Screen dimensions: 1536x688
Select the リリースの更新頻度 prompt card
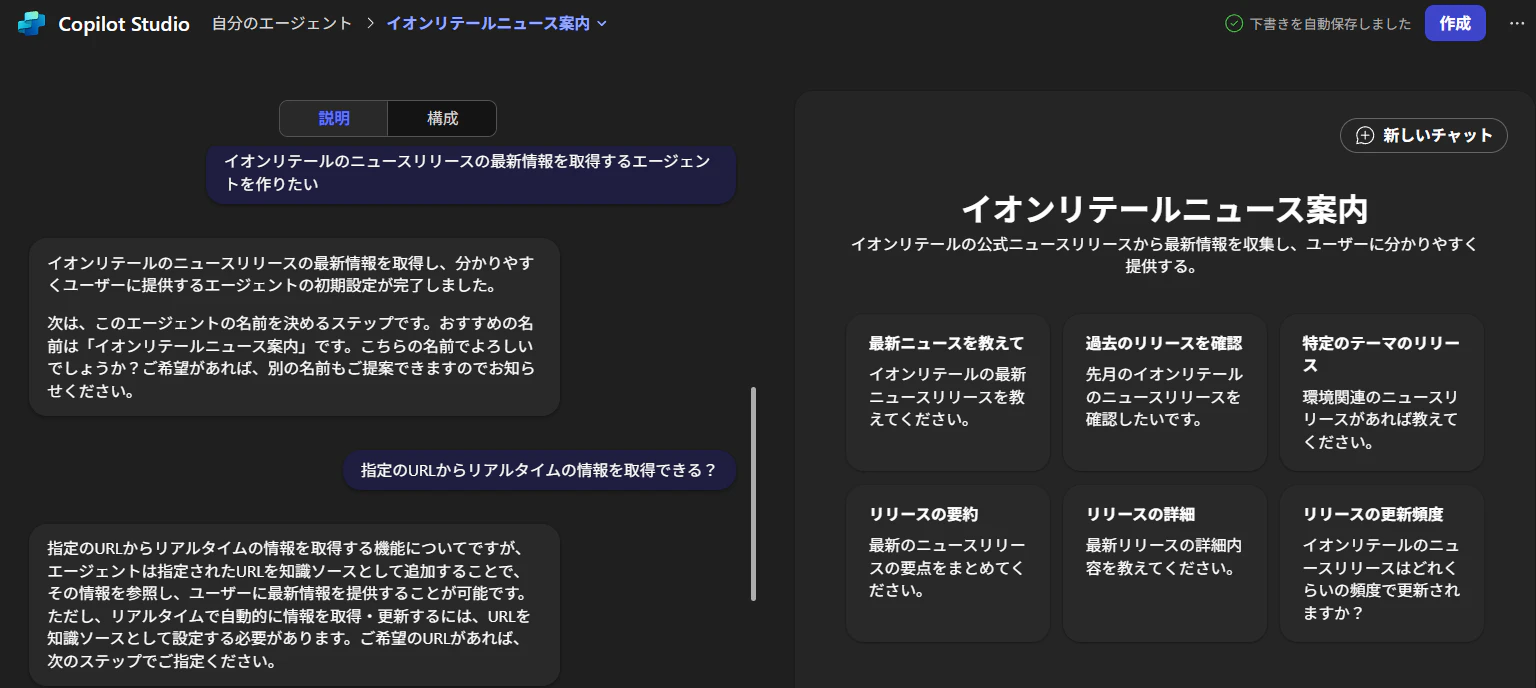(x=1382, y=564)
